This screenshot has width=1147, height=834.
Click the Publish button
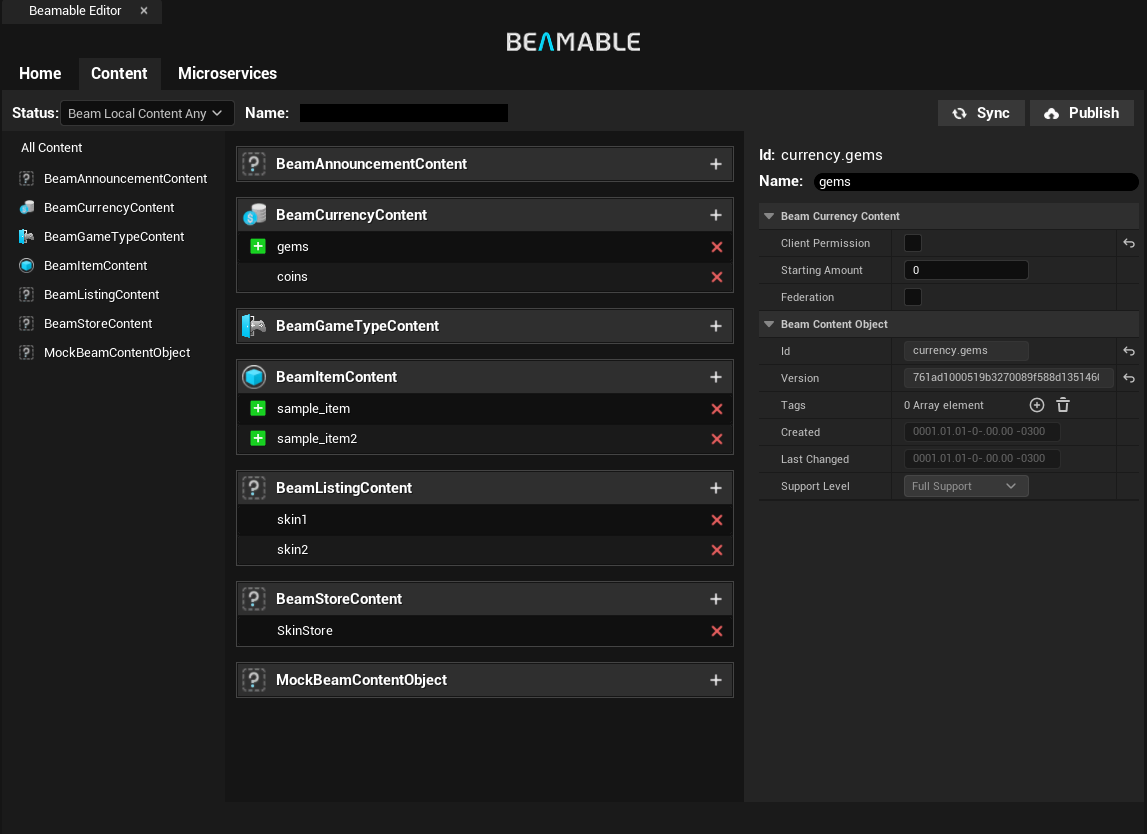[1082, 113]
